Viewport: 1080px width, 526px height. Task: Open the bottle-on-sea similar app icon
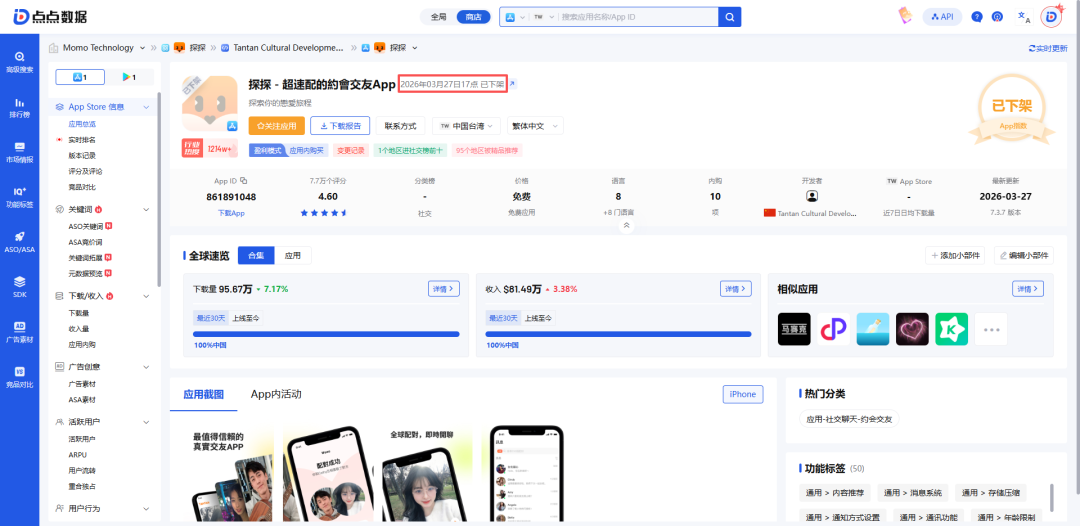click(873, 330)
